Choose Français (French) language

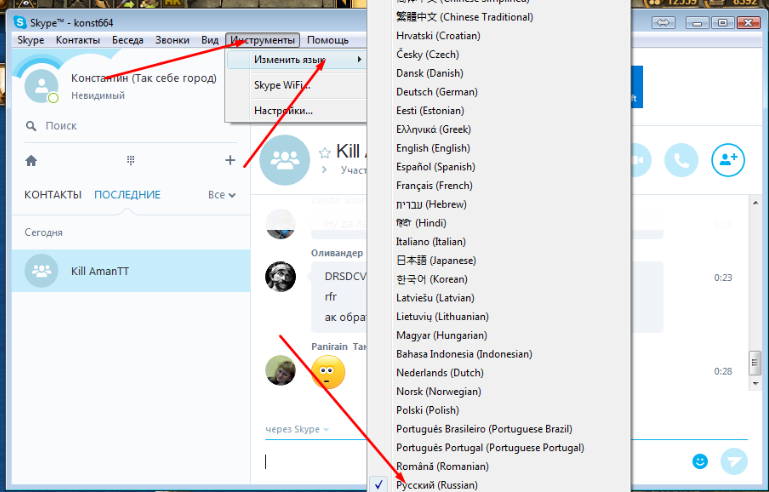435,185
